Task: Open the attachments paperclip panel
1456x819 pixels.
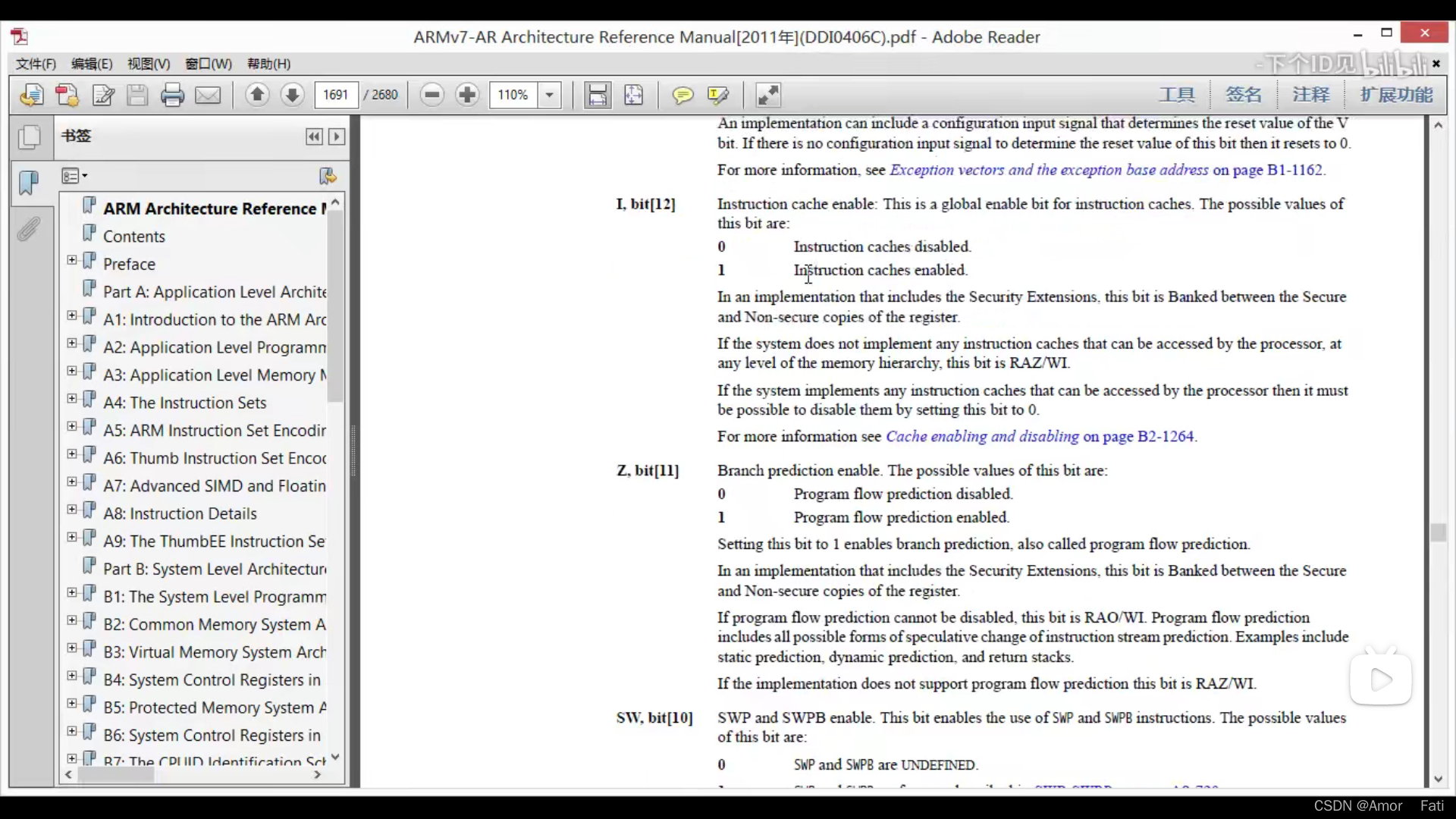Action: coord(29,229)
